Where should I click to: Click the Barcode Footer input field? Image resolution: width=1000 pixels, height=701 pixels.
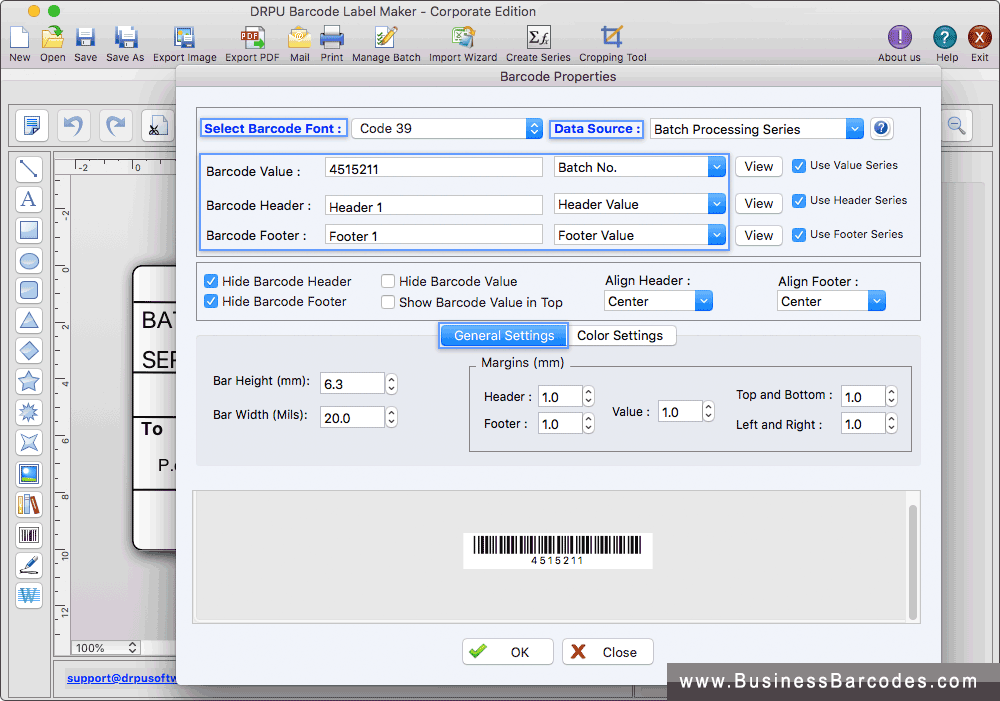coord(434,235)
